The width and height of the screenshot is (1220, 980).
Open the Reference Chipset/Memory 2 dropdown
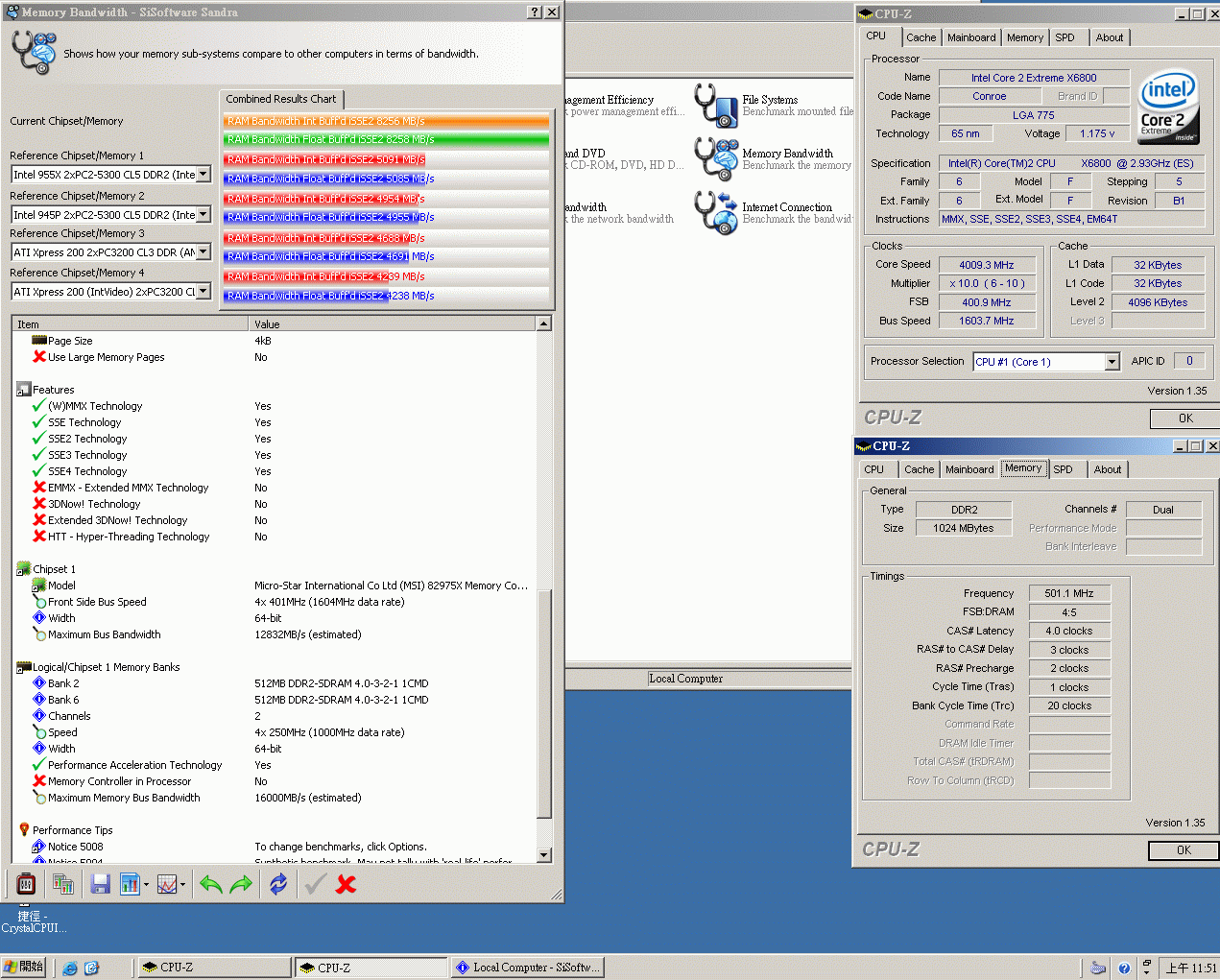click(x=203, y=215)
